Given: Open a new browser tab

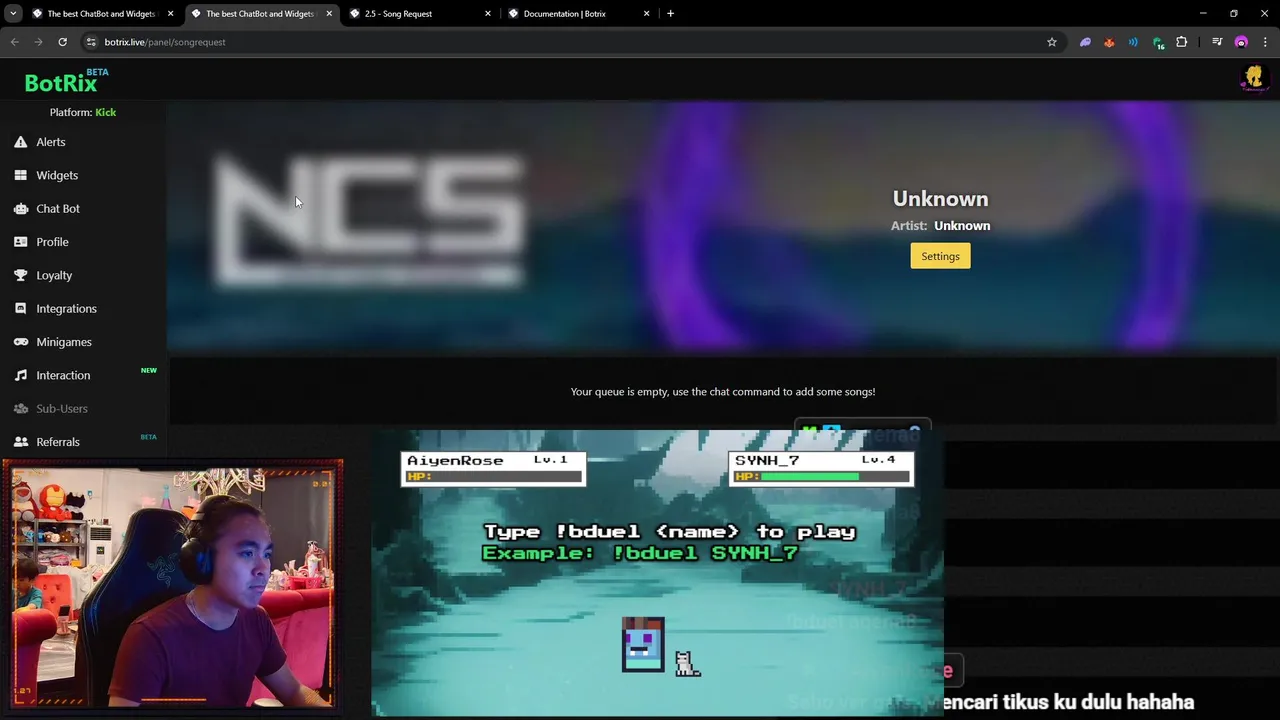Looking at the screenshot, I should pos(670,14).
